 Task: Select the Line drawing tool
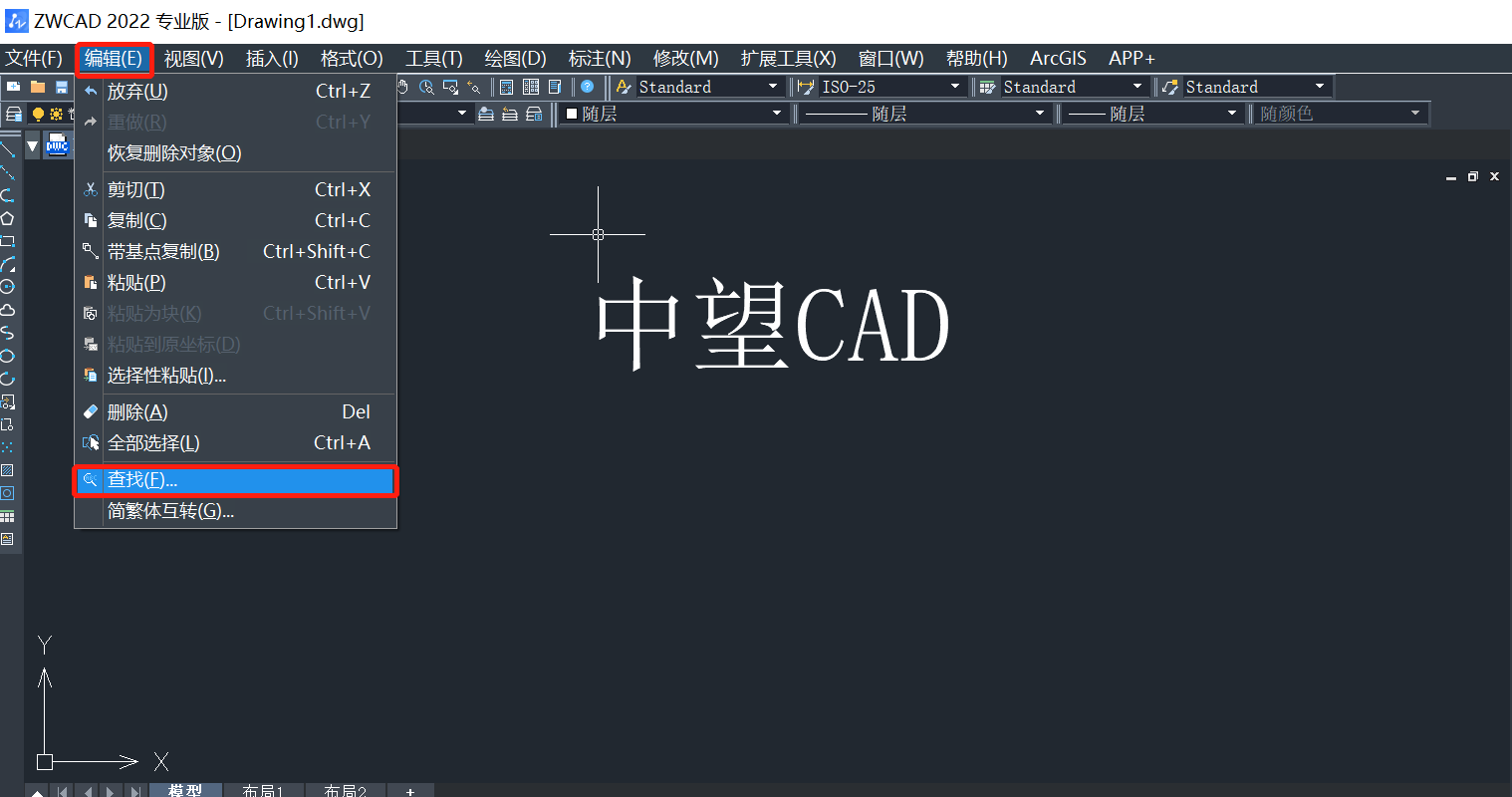7,149
